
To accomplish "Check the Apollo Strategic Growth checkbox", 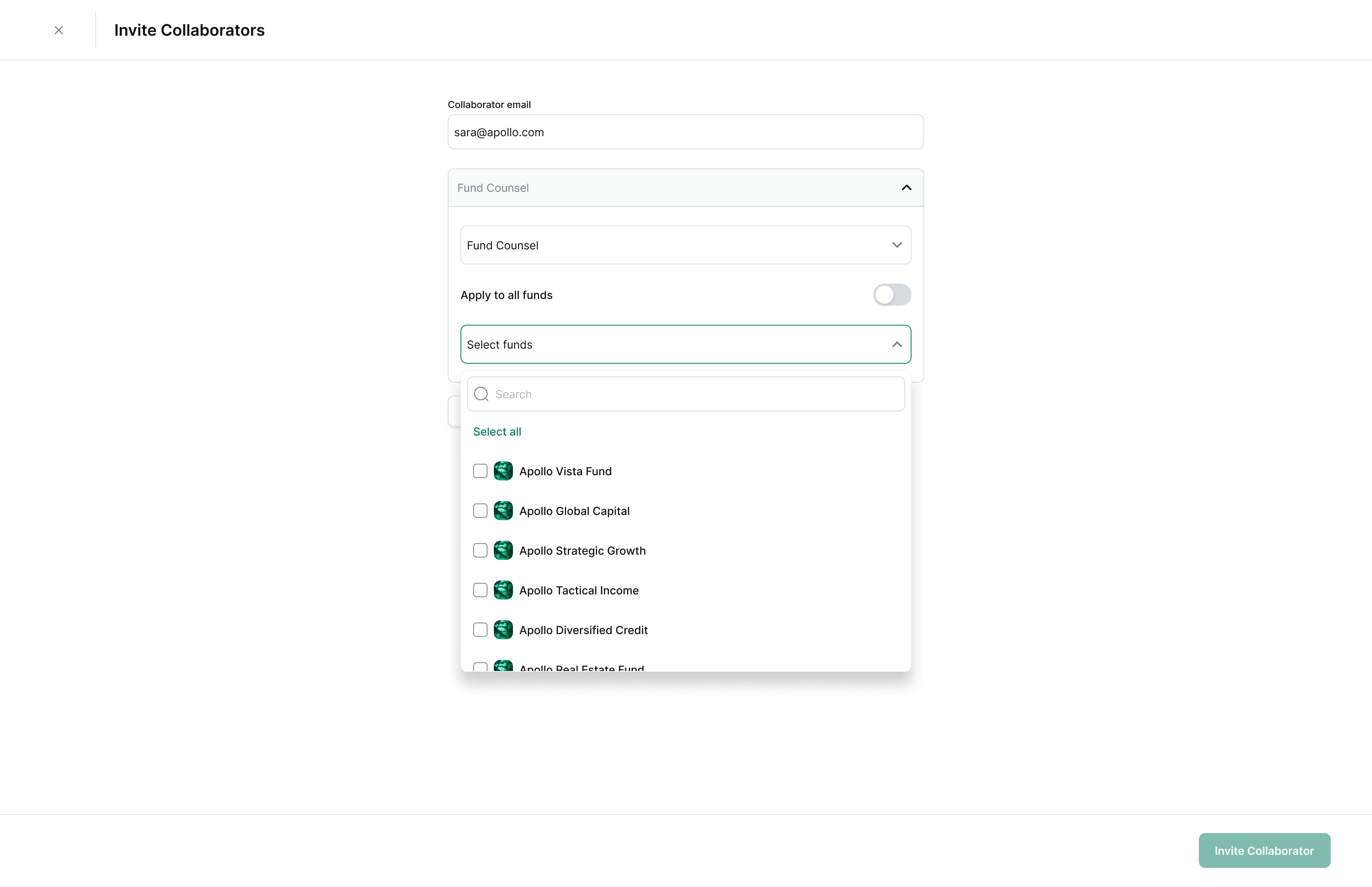I will pyautogui.click(x=480, y=551).
